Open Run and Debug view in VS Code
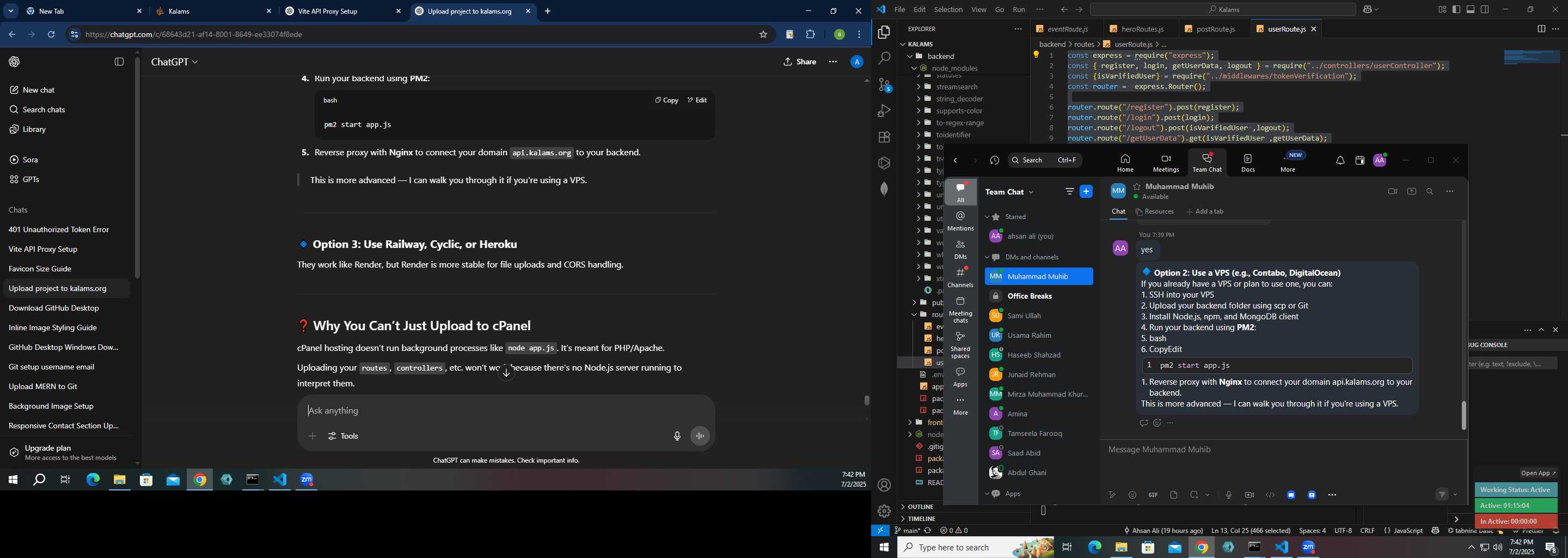This screenshot has width=1568, height=558. [x=884, y=111]
